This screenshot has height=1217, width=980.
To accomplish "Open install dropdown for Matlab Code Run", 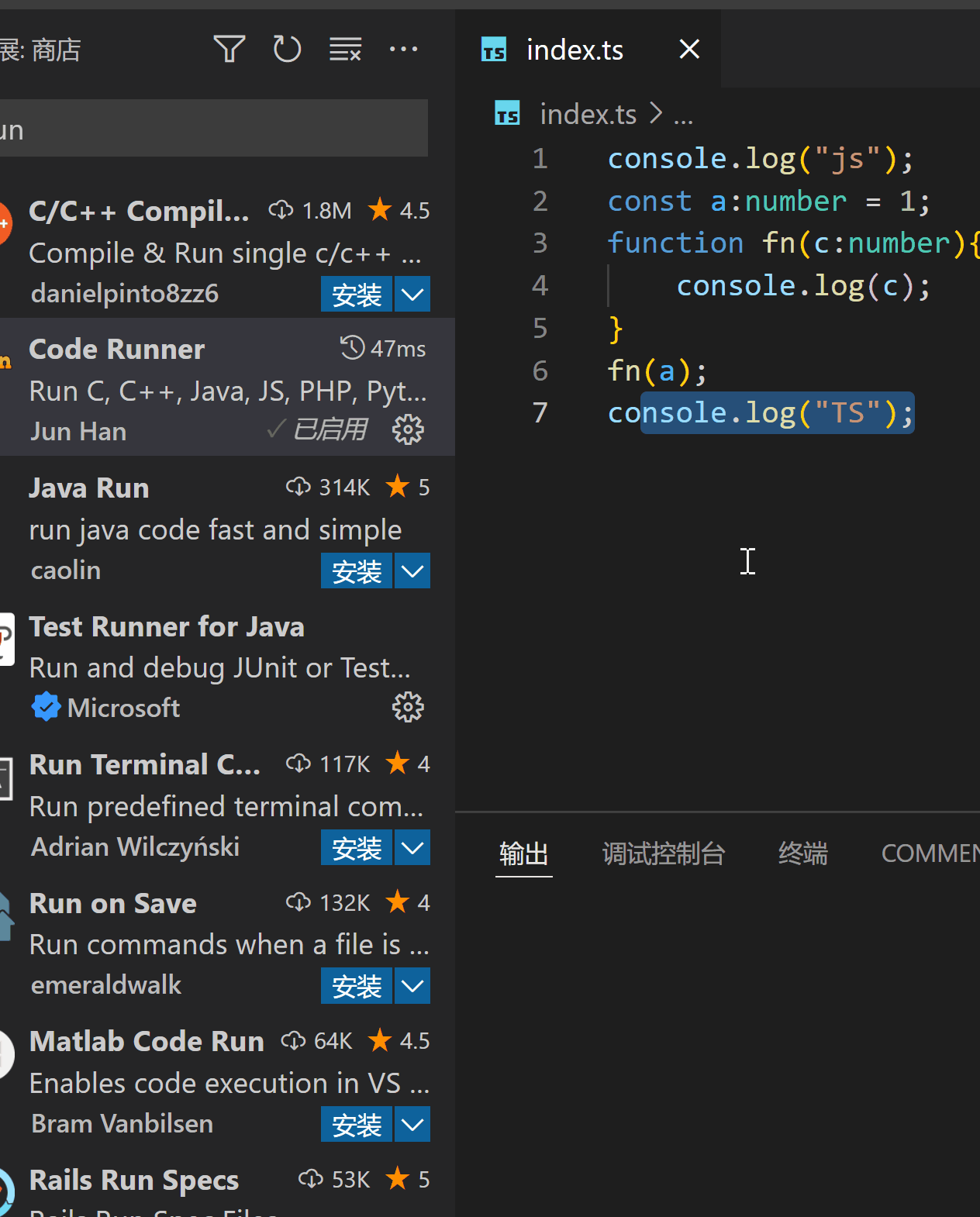I will point(412,1124).
